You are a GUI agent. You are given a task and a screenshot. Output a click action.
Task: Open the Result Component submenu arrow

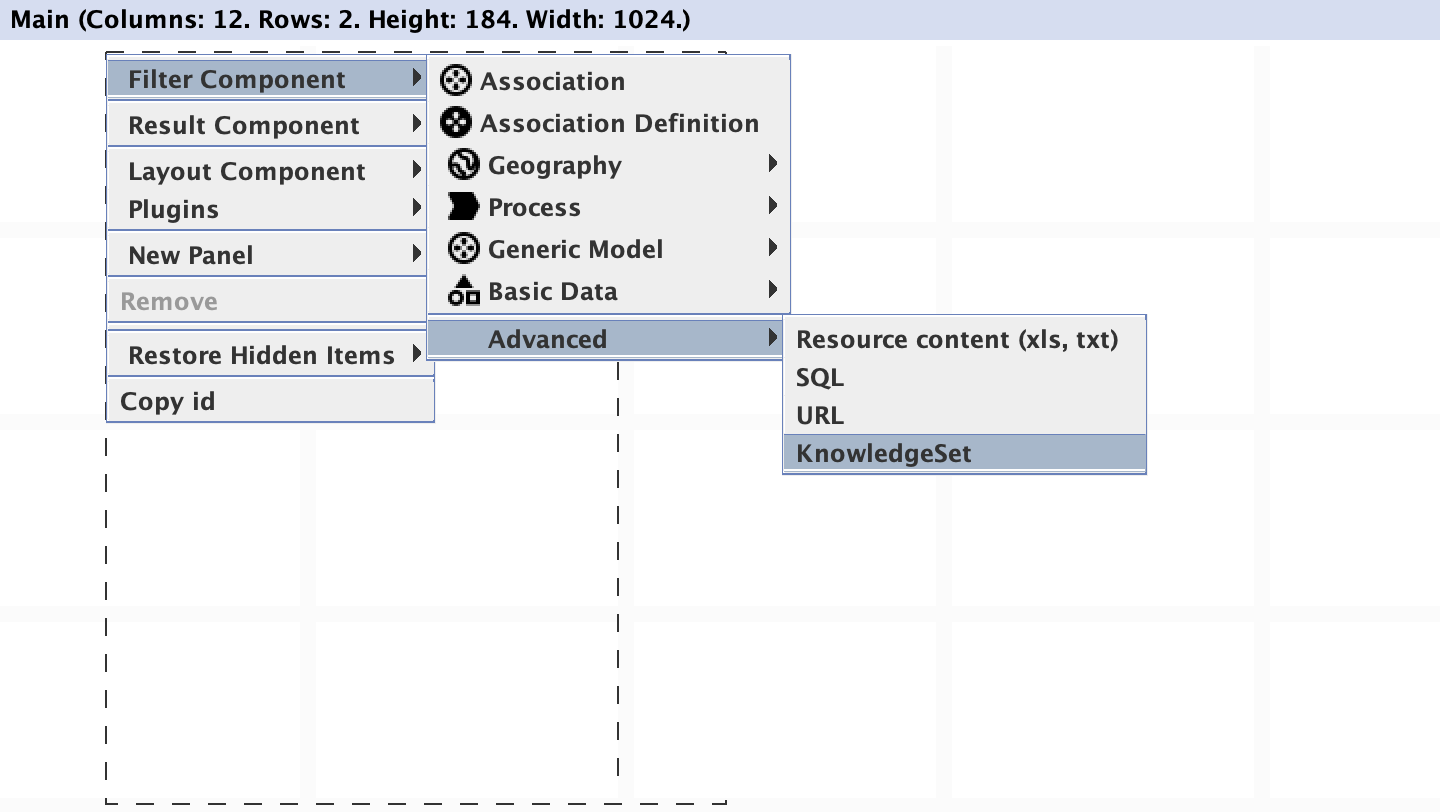416,125
